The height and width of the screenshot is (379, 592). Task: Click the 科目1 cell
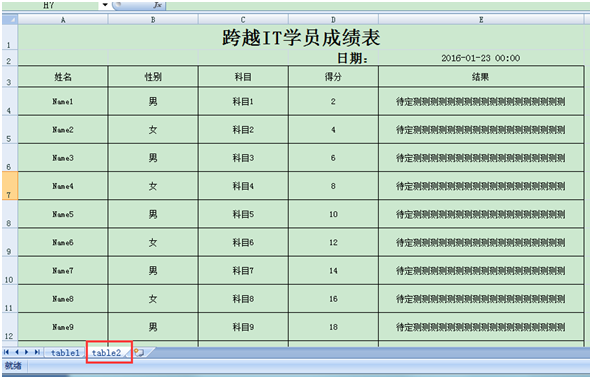(x=243, y=102)
